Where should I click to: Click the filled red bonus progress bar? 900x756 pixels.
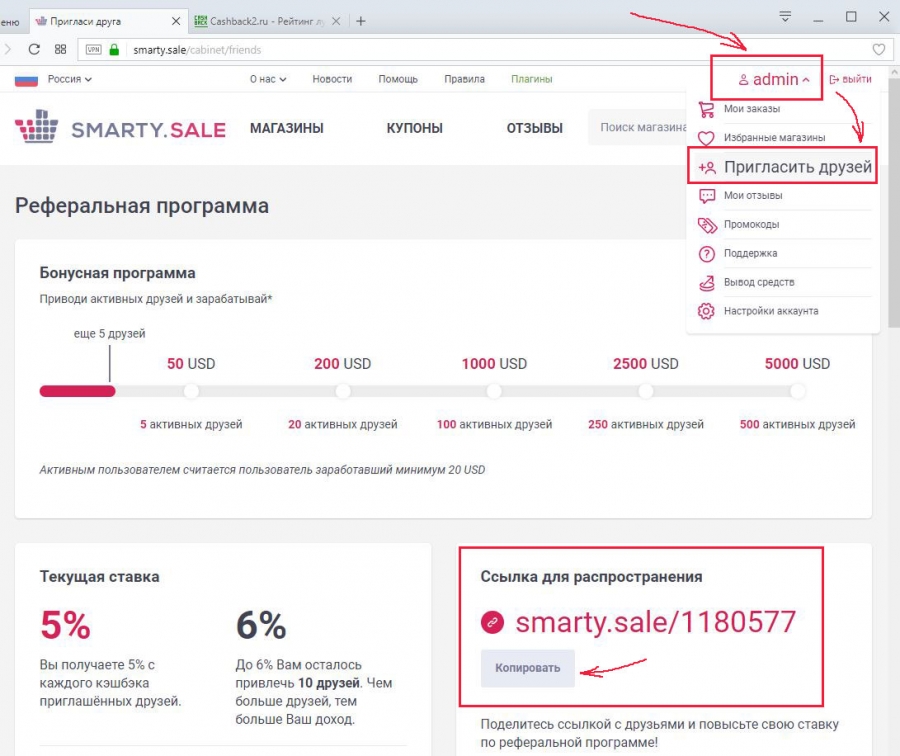point(77,391)
